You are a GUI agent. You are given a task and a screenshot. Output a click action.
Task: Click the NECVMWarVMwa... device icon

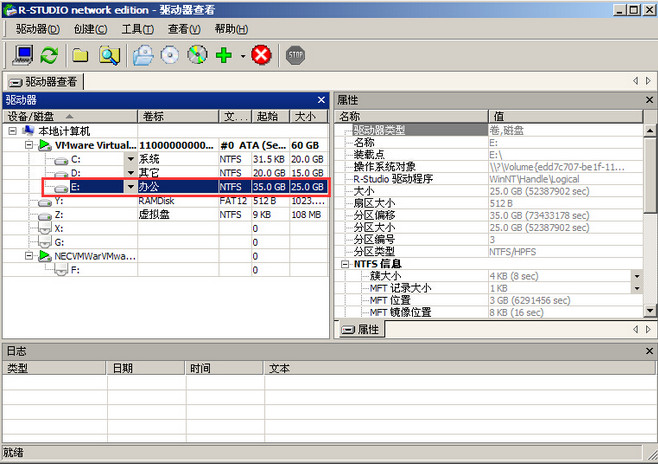[45, 256]
